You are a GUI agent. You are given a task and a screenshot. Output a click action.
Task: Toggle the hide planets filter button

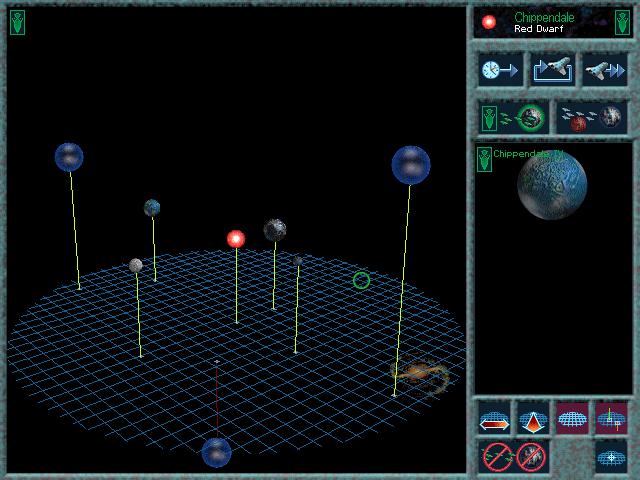[531, 456]
